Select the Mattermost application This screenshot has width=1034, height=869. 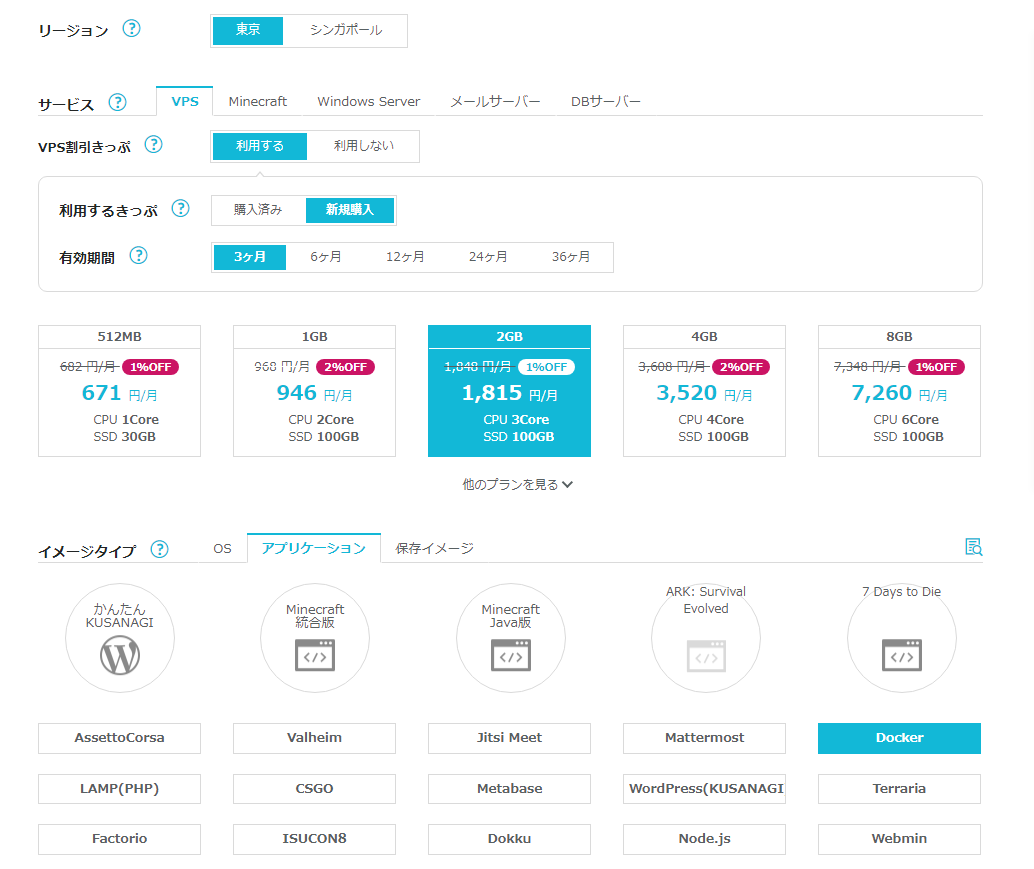click(x=704, y=738)
